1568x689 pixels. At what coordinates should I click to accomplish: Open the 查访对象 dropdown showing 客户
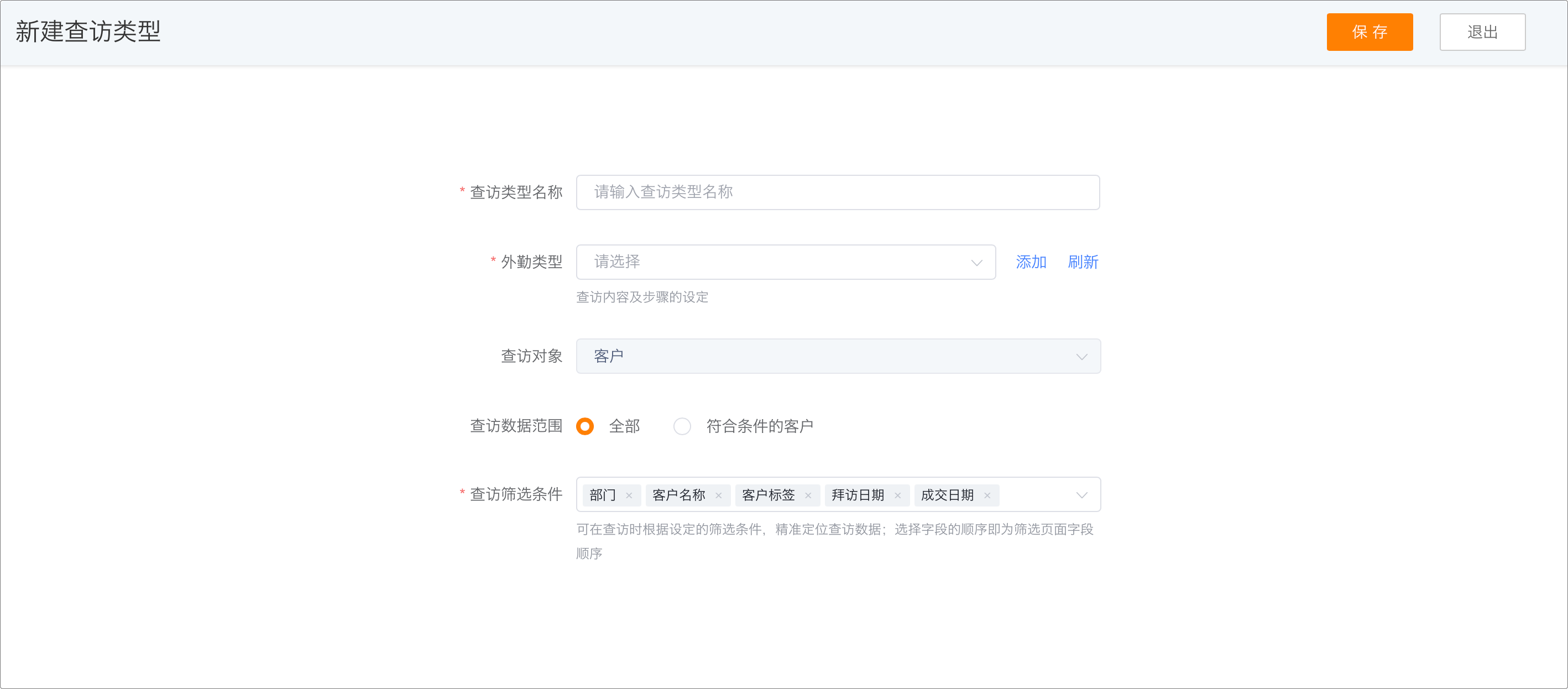(x=838, y=356)
